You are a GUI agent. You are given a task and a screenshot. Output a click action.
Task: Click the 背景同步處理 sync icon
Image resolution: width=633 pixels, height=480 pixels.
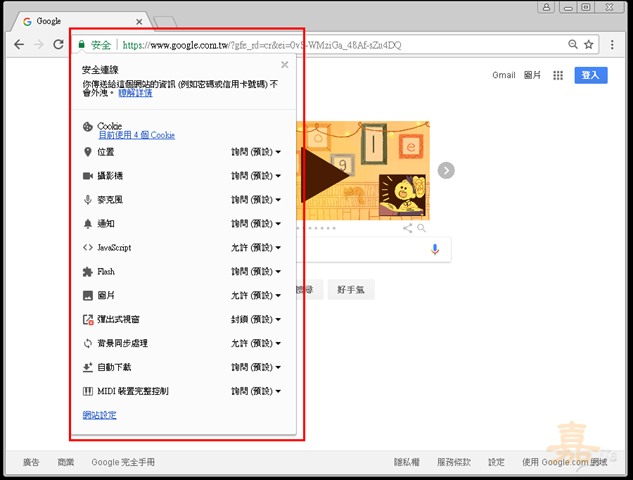coord(88,344)
